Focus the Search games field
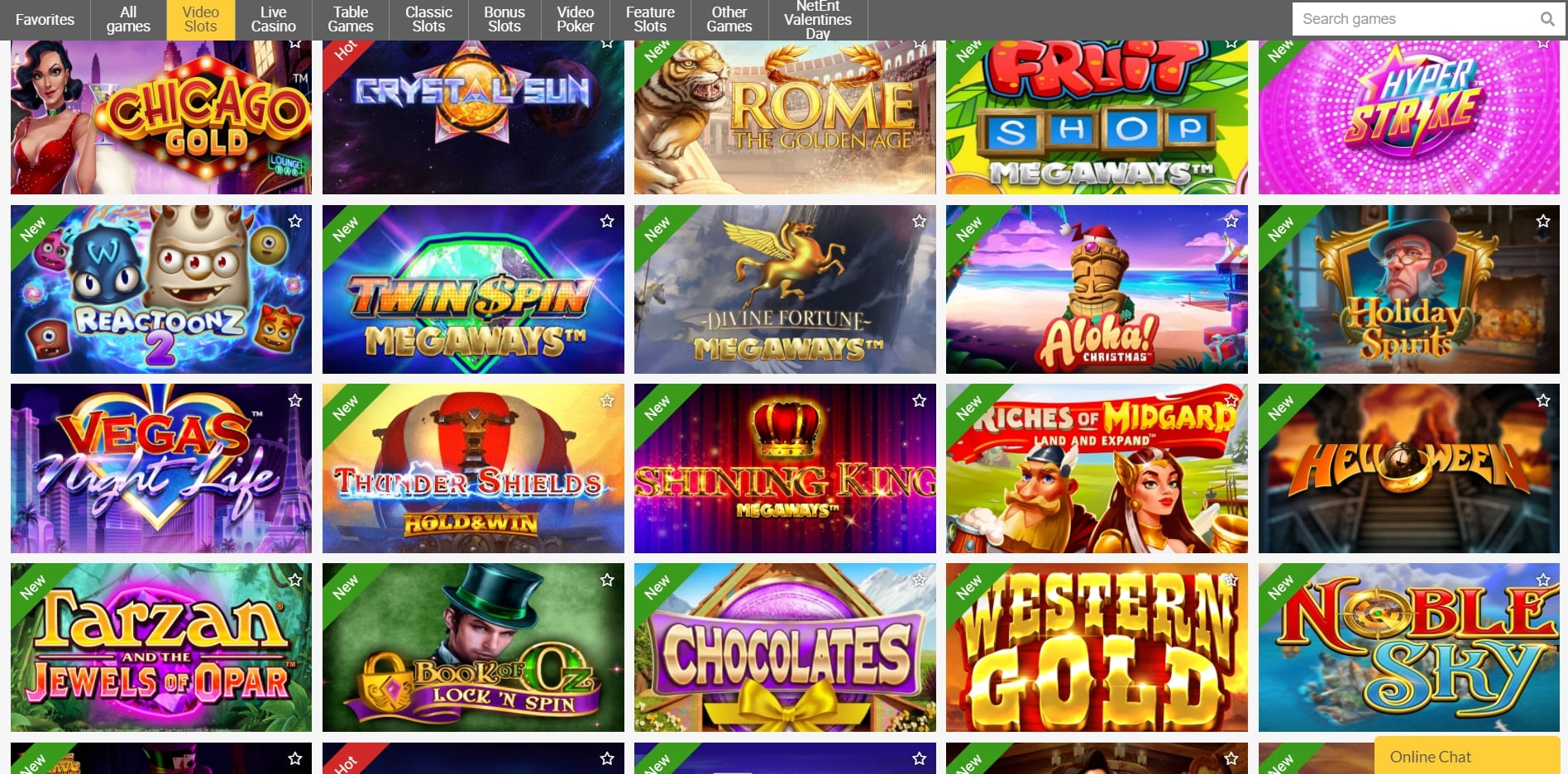The image size is (1568, 774). (x=1416, y=19)
